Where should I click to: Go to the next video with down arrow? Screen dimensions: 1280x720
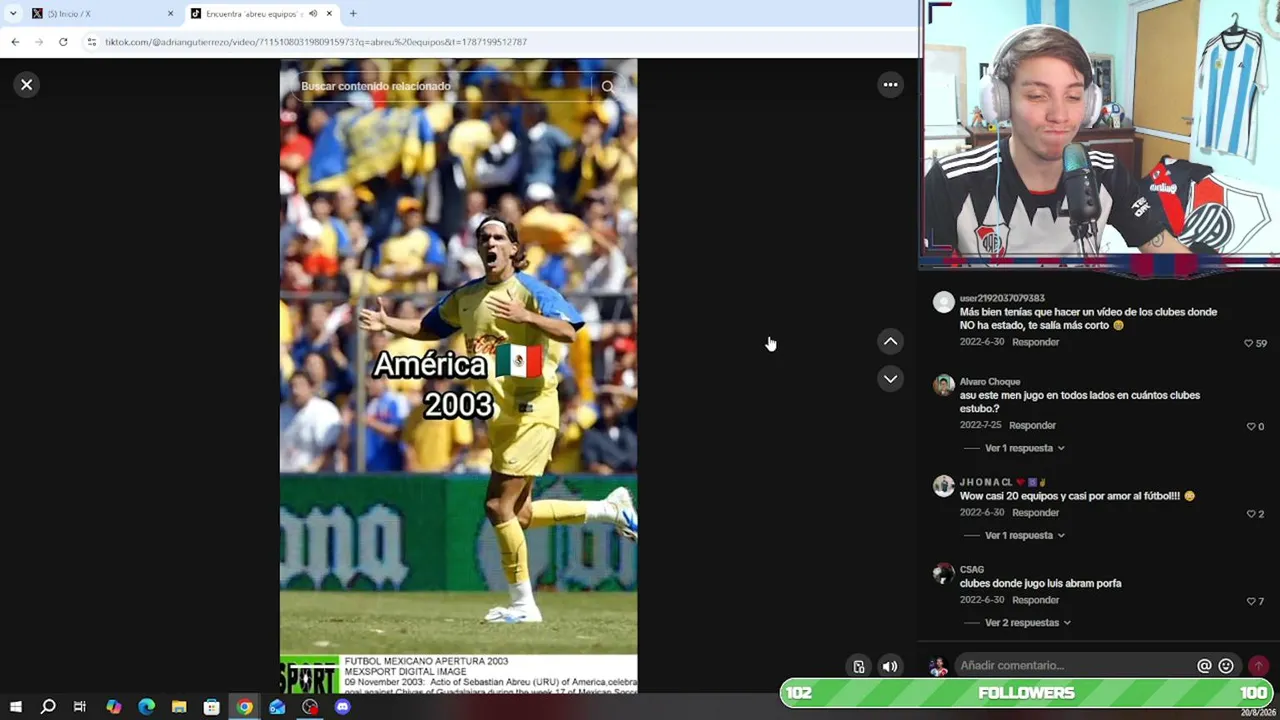coord(890,379)
